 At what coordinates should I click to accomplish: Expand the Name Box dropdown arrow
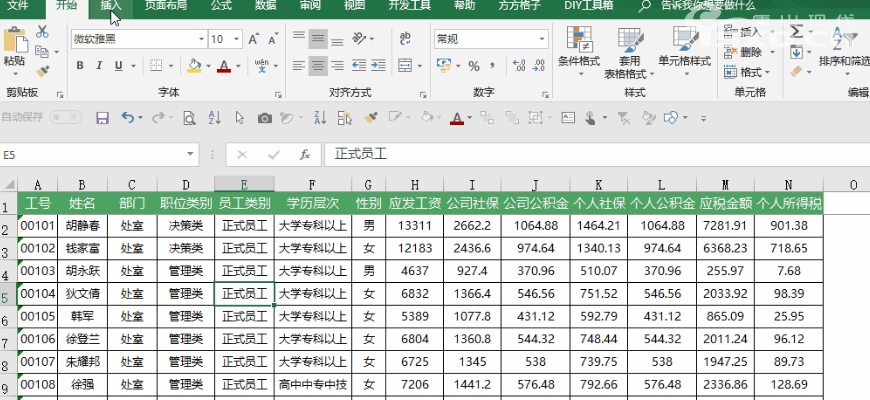190,156
